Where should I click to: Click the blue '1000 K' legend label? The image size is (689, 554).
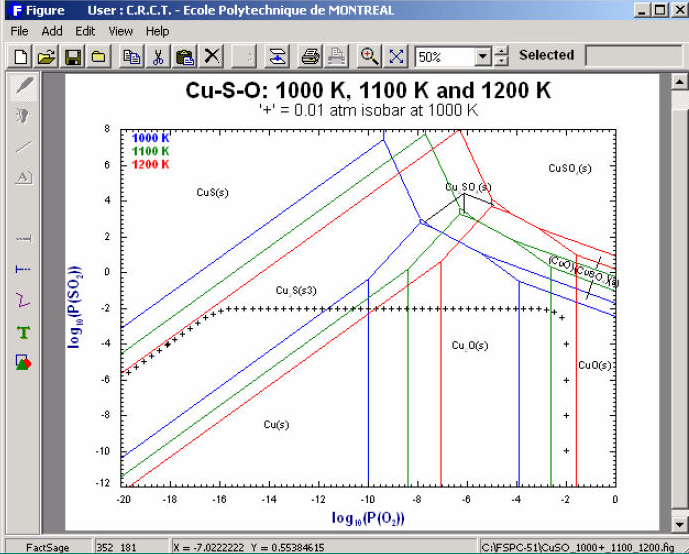pyautogui.click(x=151, y=138)
